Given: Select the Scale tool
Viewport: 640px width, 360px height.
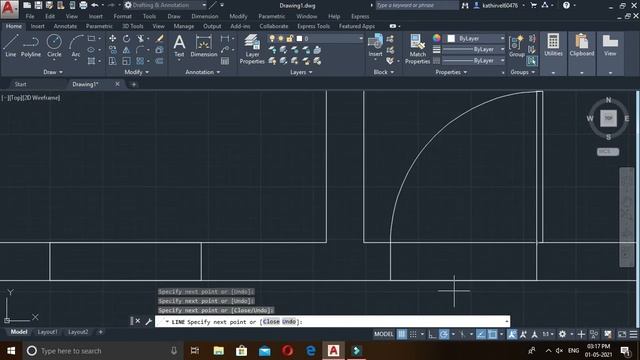Looking at the screenshot, I should (127, 61).
